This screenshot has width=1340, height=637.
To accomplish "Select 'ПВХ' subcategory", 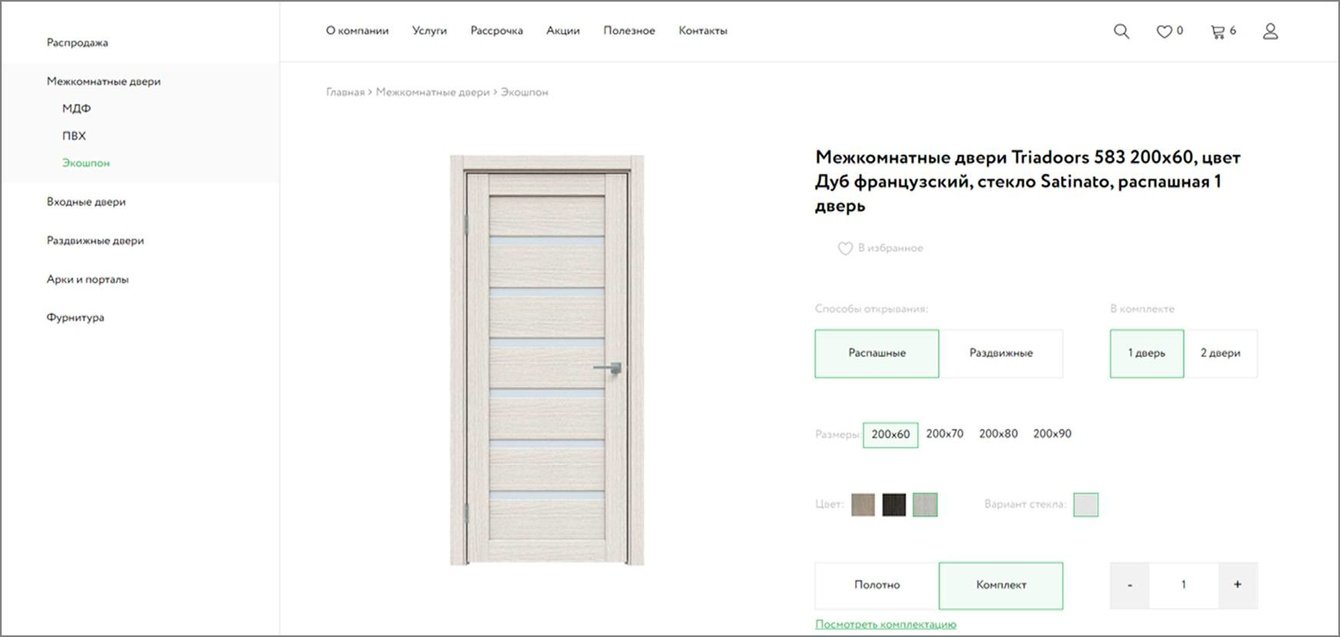I will (x=74, y=136).
